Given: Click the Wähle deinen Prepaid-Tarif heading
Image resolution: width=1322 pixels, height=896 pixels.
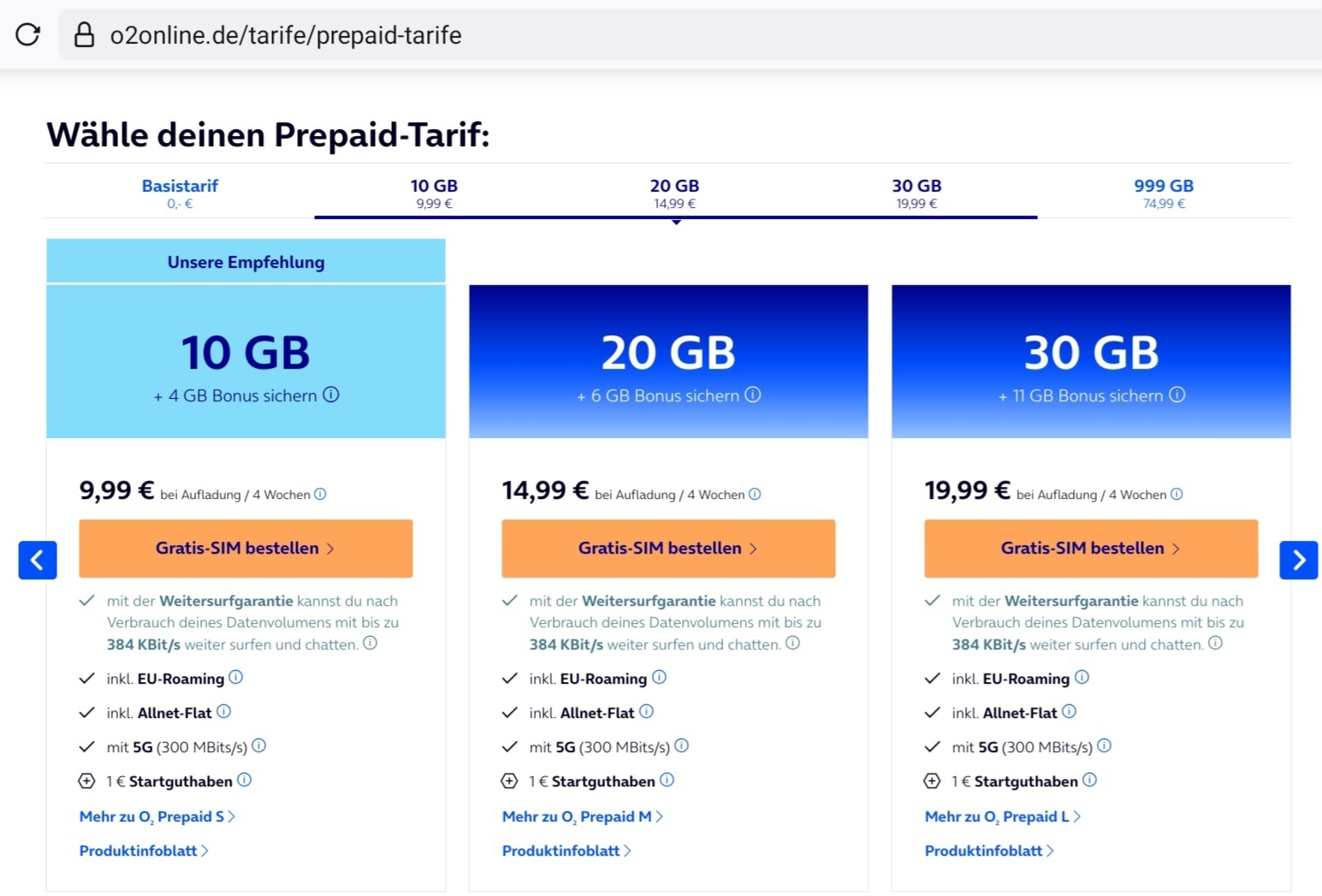Looking at the screenshot, I should [268, 134].
